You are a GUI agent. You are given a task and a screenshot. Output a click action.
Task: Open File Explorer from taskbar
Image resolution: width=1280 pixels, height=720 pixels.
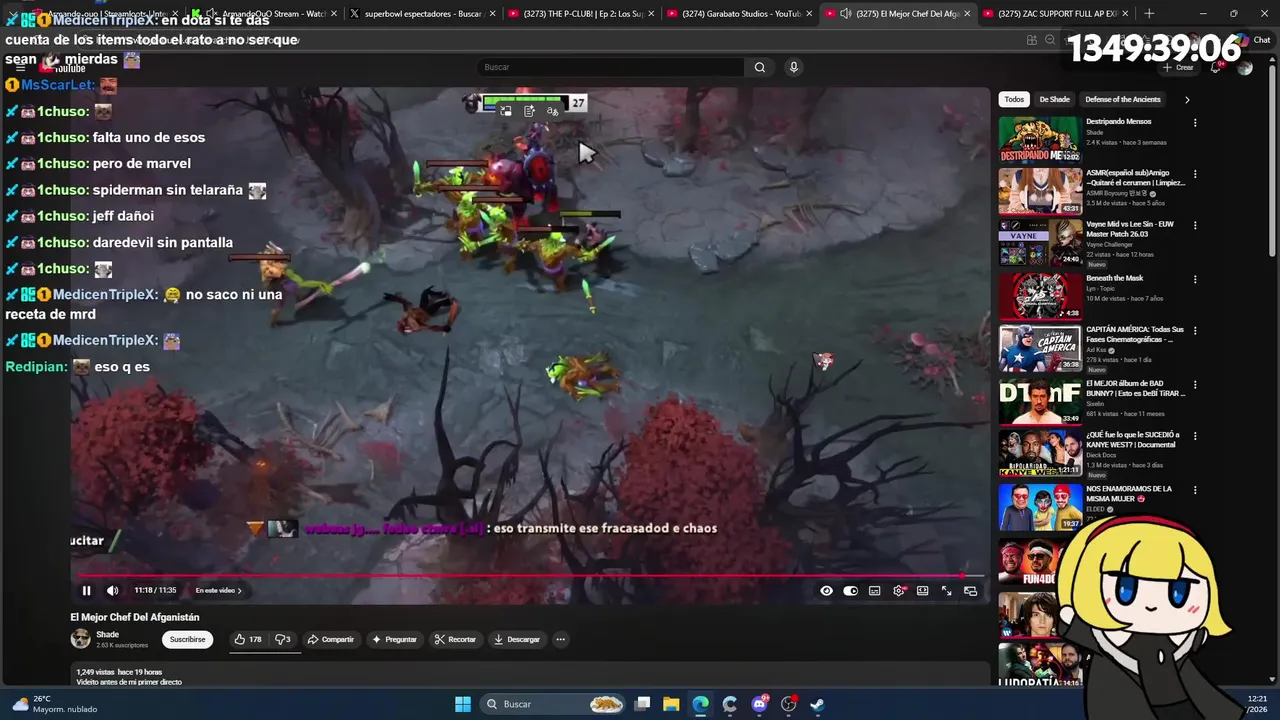[x=671, y=704]
